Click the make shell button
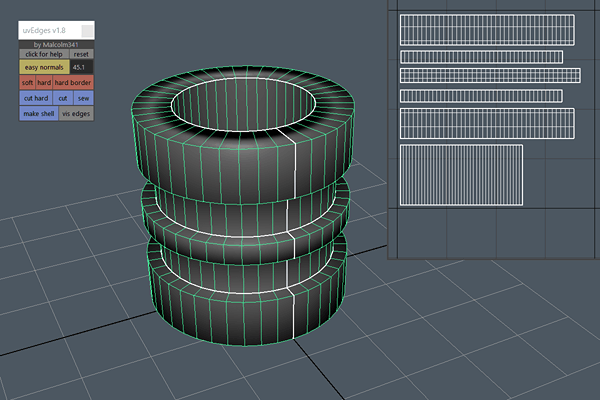 pyautogui.click(x=38, y=114)
